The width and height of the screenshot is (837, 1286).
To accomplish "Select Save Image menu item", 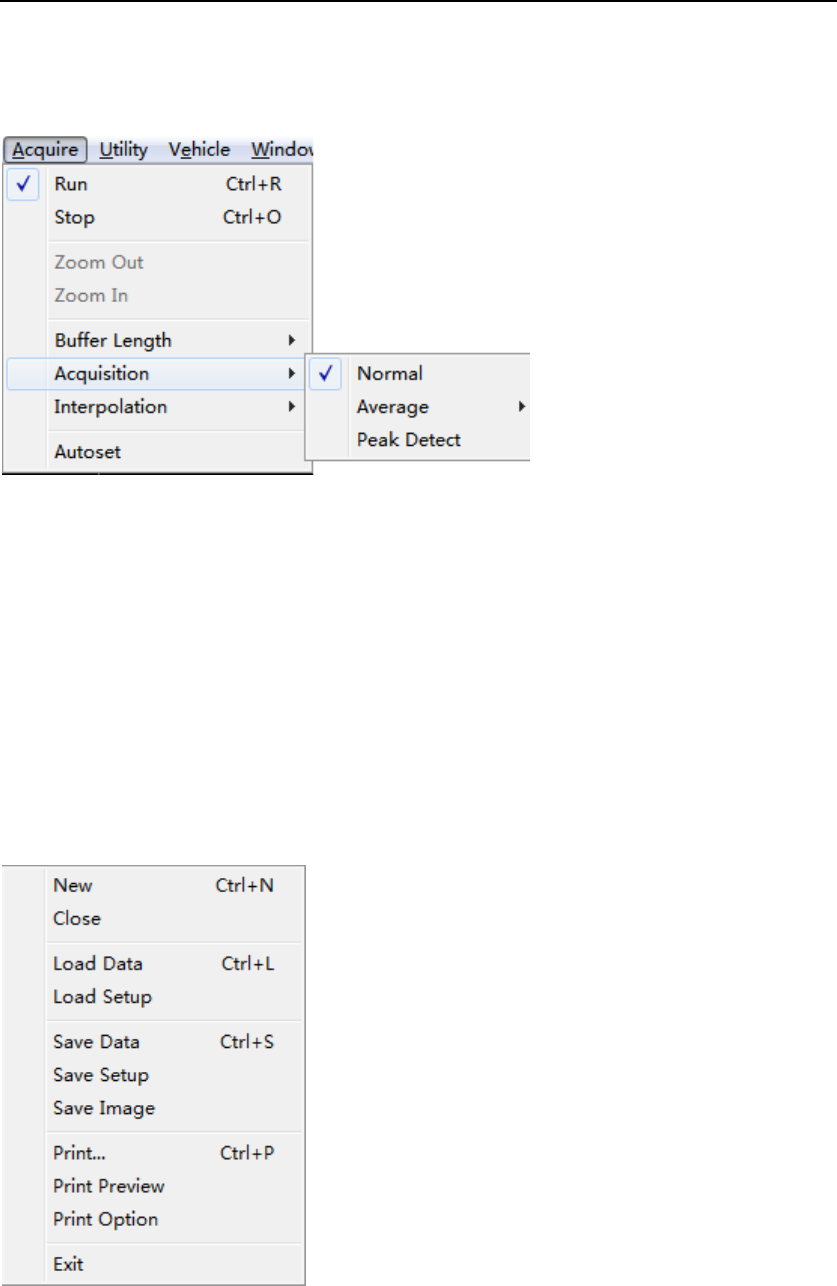I will [x=155, y=1108].
